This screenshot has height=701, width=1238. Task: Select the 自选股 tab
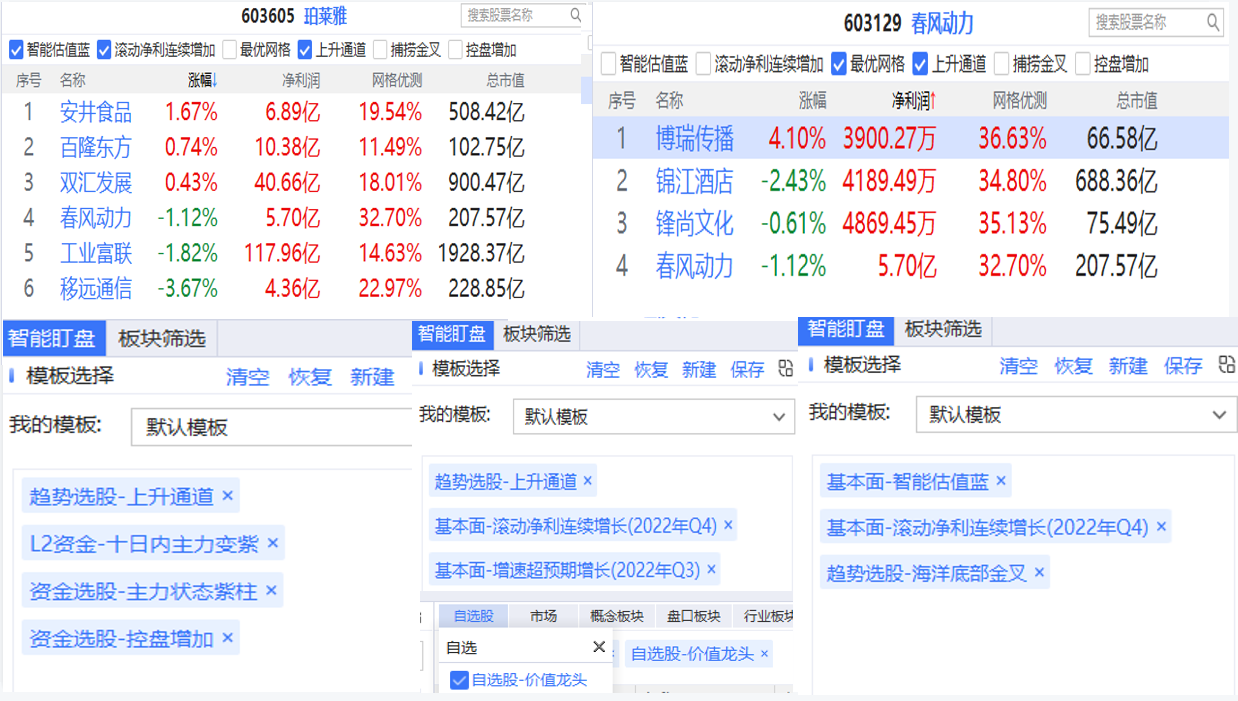point(474,616)
